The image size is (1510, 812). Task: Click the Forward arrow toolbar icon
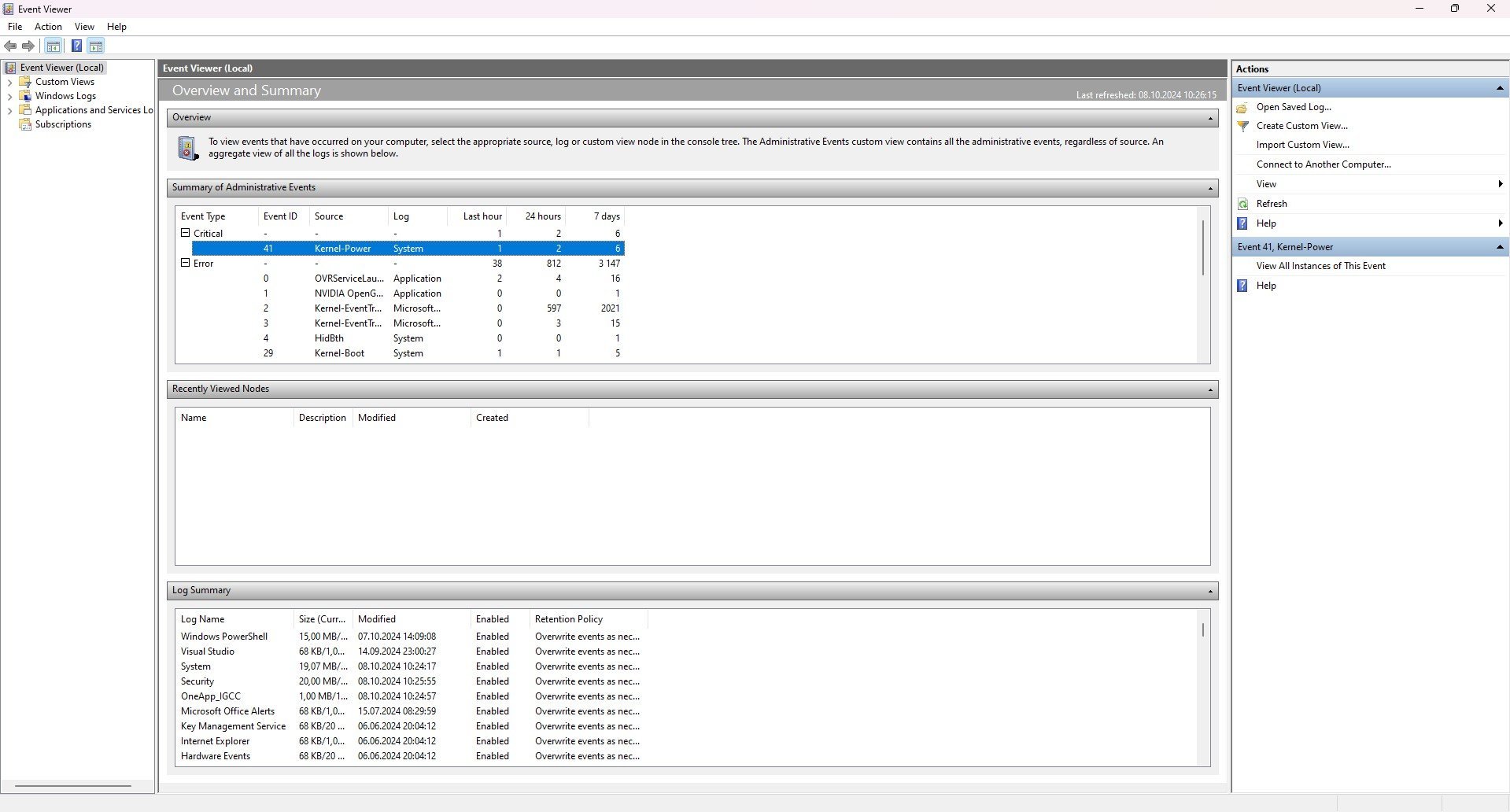coord(28,46)
